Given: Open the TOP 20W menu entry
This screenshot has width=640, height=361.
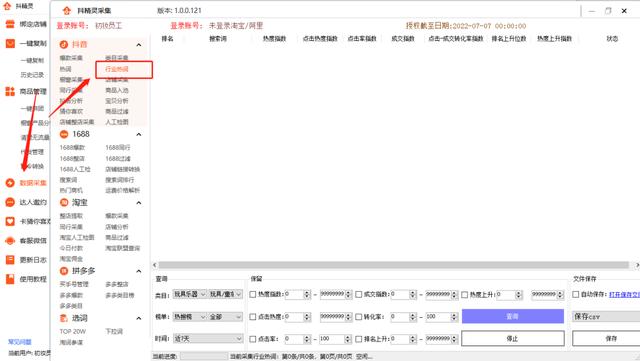Looking at the screenshot, I should click(x=73, y=331).
